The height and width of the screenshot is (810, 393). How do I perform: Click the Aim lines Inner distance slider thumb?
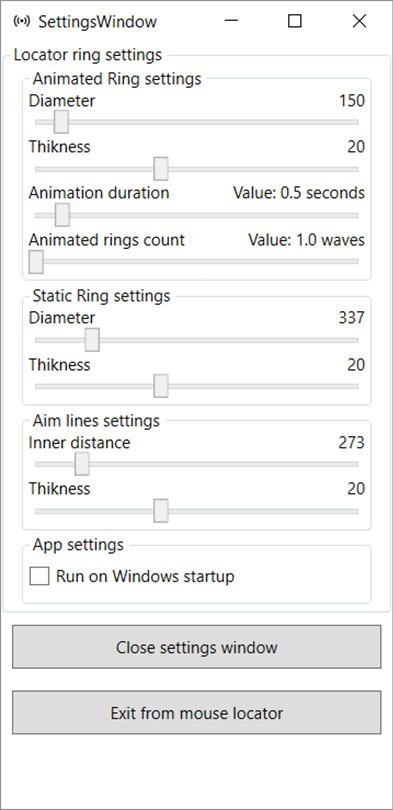[82, 464]
